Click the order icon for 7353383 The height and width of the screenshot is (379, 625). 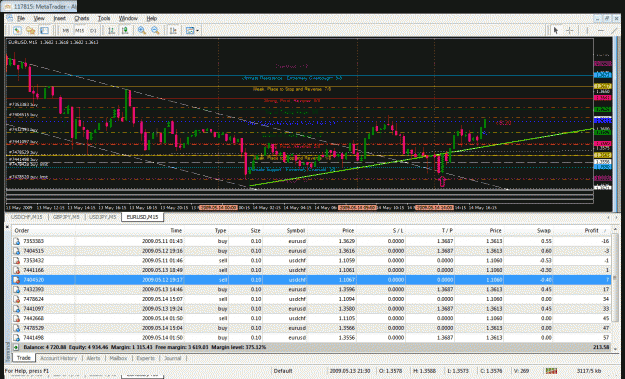click(x=16, y=241)
